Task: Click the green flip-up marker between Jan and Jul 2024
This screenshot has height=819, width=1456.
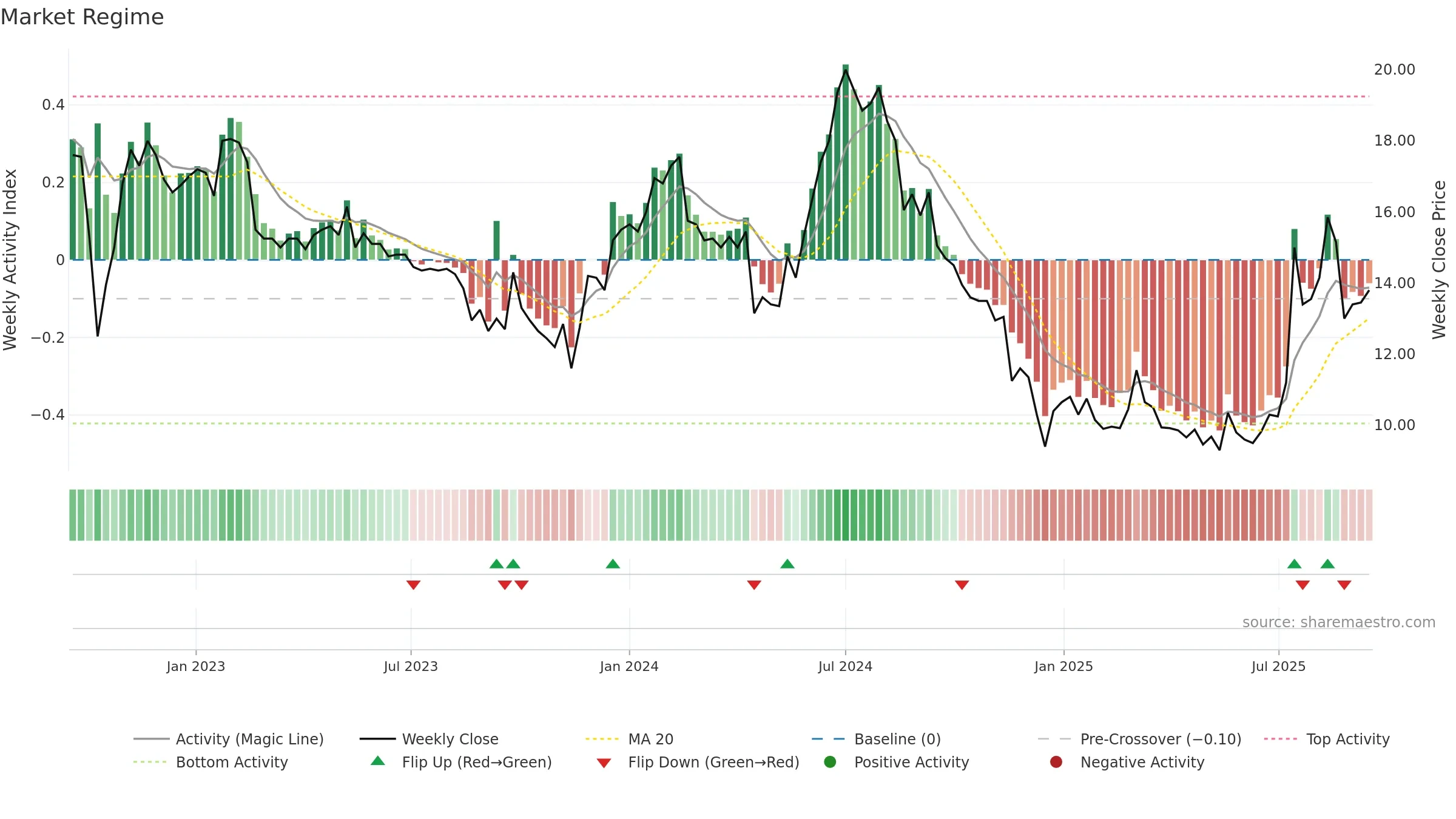Action: point(787,564)
